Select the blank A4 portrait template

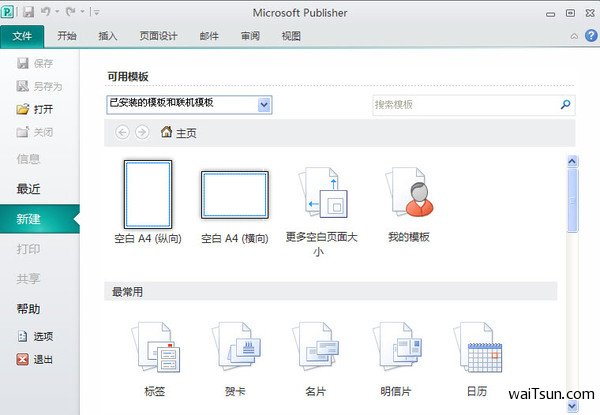tap(147, 194)
